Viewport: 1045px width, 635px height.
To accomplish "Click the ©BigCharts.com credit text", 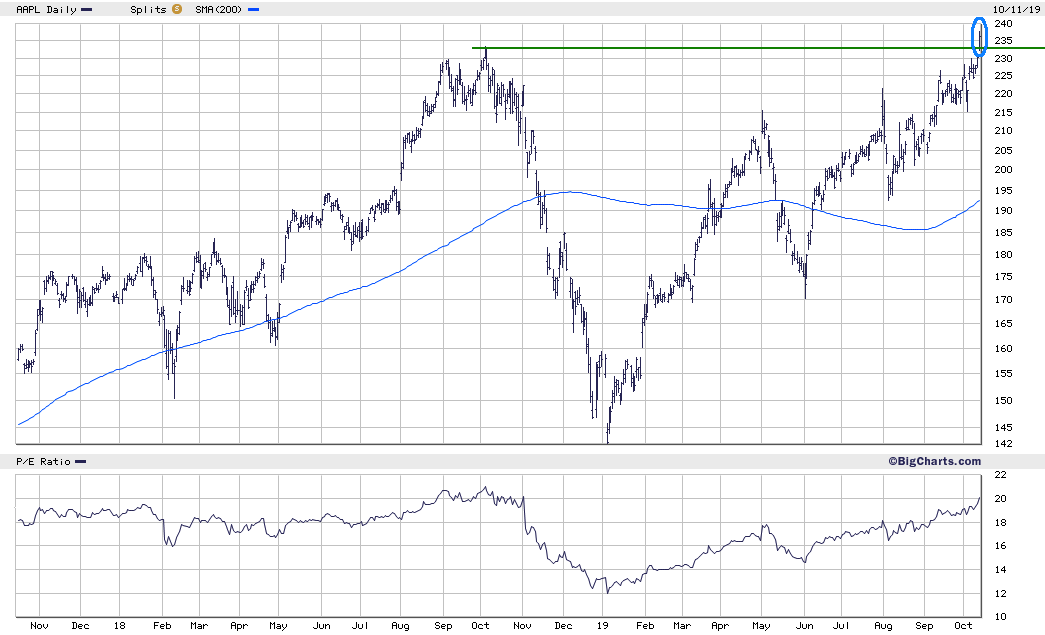I will coord(934,461).
